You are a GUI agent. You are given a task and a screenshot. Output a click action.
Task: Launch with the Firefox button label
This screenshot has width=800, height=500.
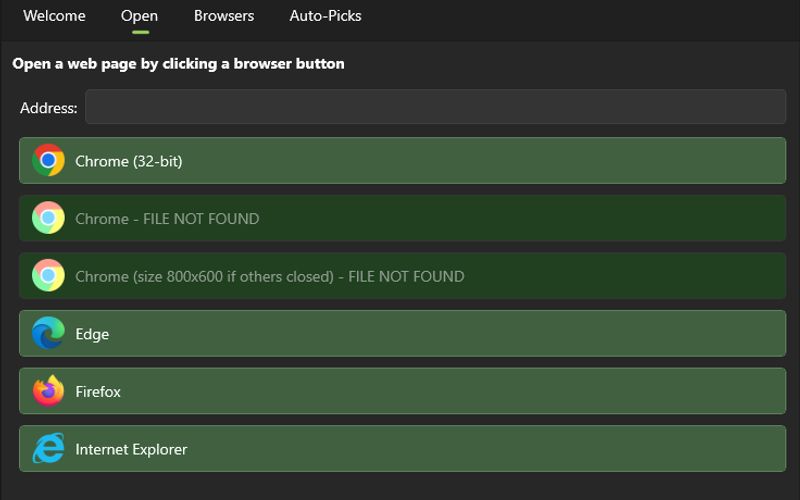click(98, 391)
